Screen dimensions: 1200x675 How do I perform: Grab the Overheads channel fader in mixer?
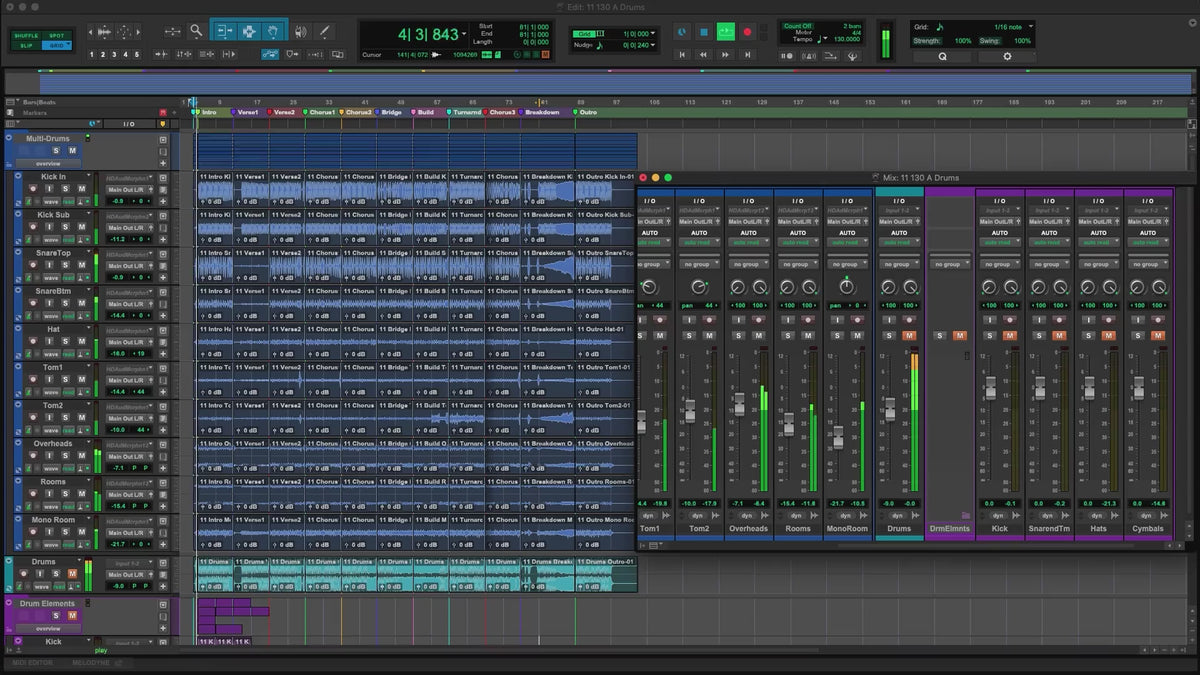tap(739, 404)
